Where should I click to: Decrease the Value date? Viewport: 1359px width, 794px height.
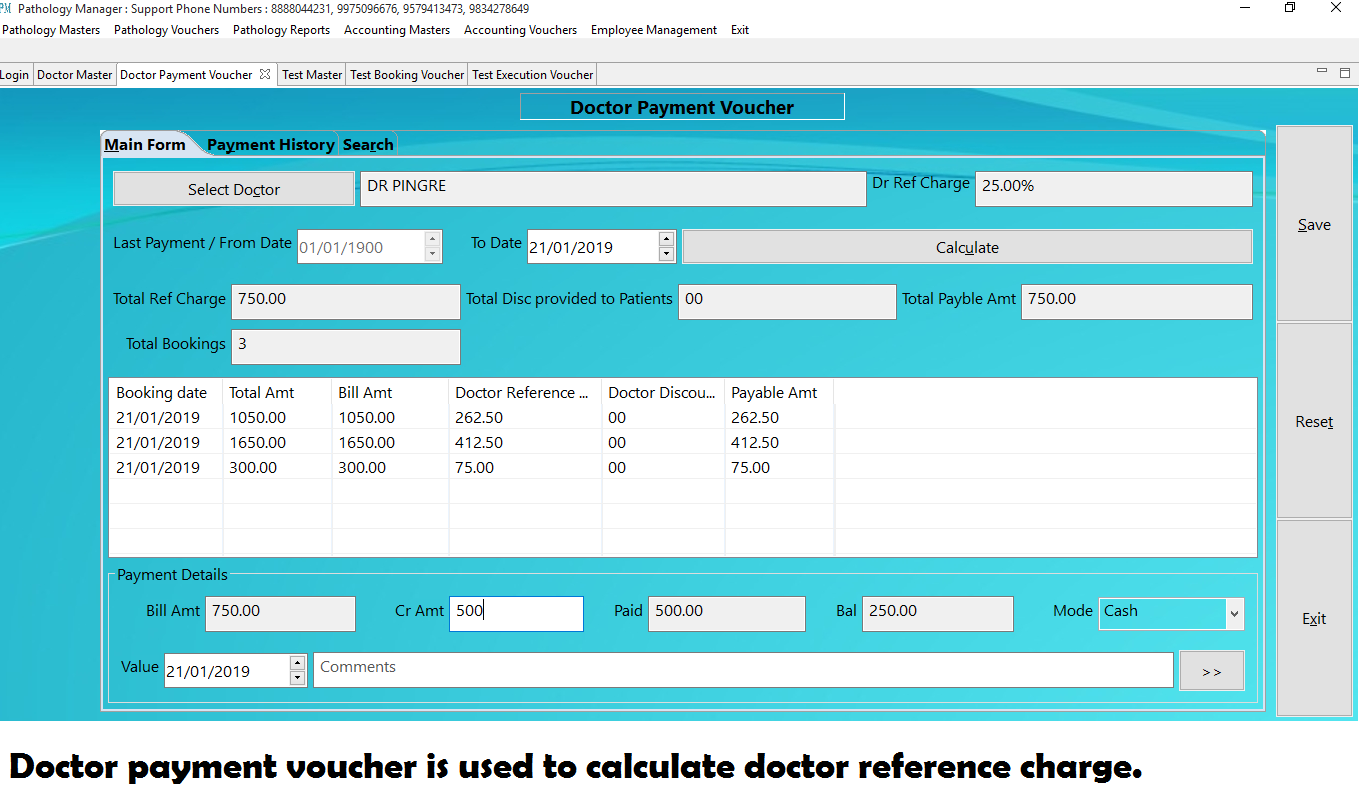click(297, 679)
